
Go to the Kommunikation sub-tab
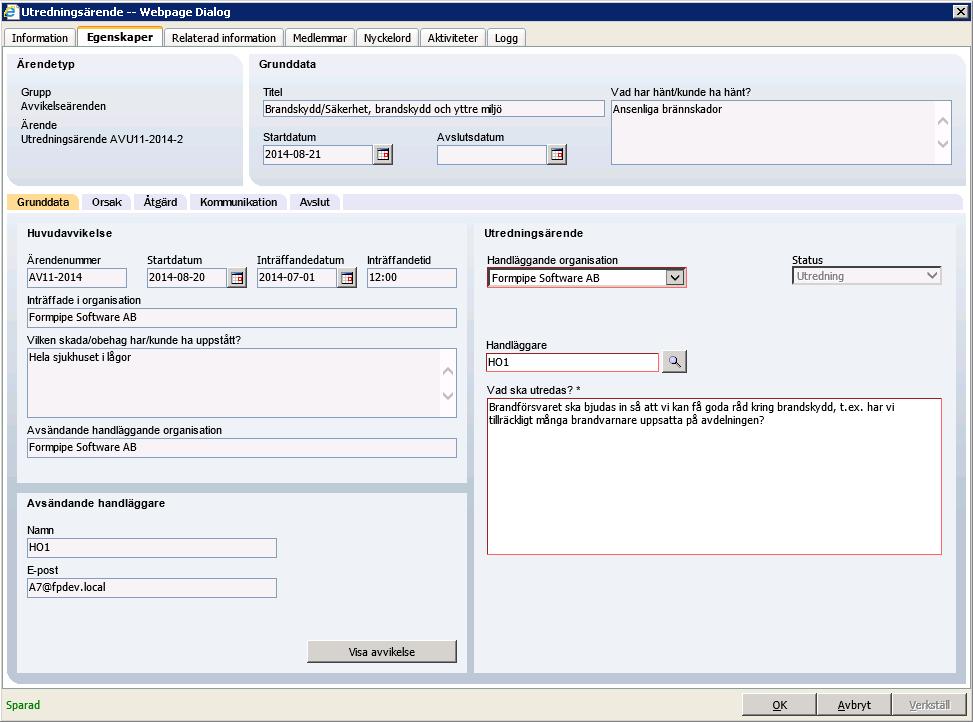238,202
